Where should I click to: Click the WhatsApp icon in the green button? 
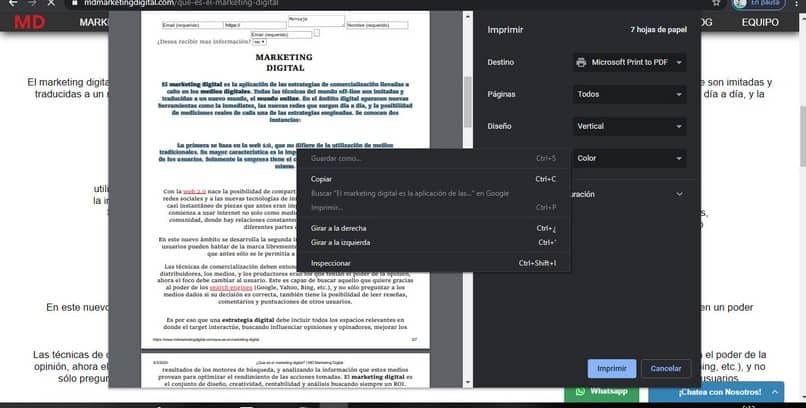(580, 392)
